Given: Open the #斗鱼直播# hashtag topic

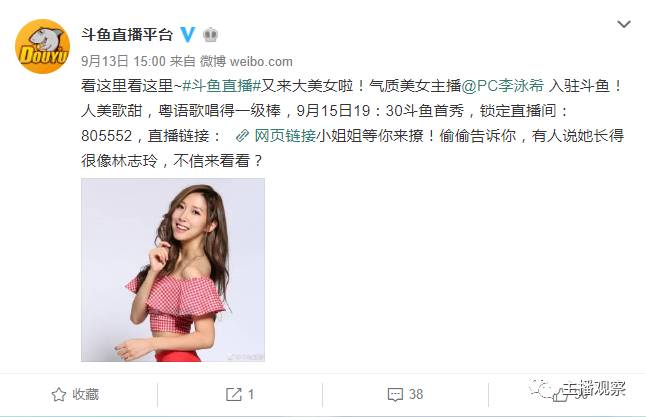Looking at the screenshot, I should coord(222,86).
